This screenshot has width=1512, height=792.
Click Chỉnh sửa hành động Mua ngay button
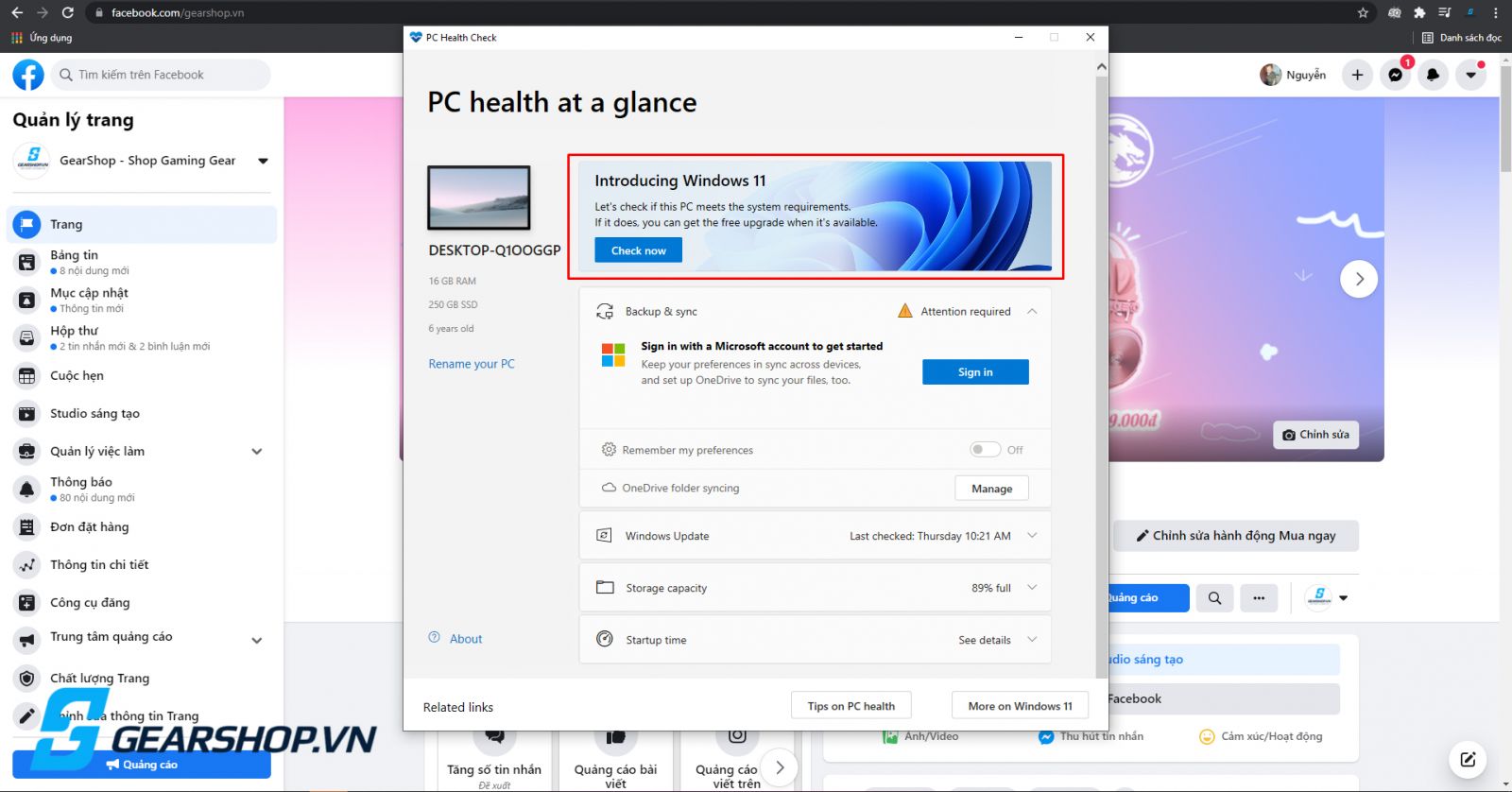pyautogui.click(x=1236, y=536)
